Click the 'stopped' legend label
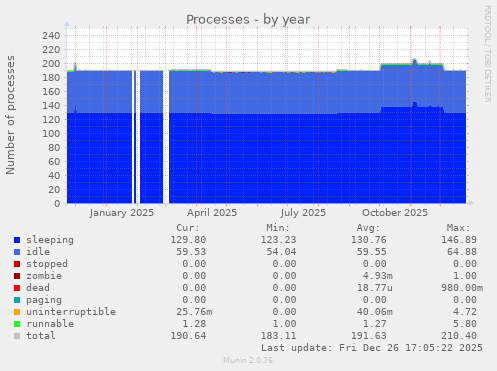The image size is (497, 371). coord(47,264)
